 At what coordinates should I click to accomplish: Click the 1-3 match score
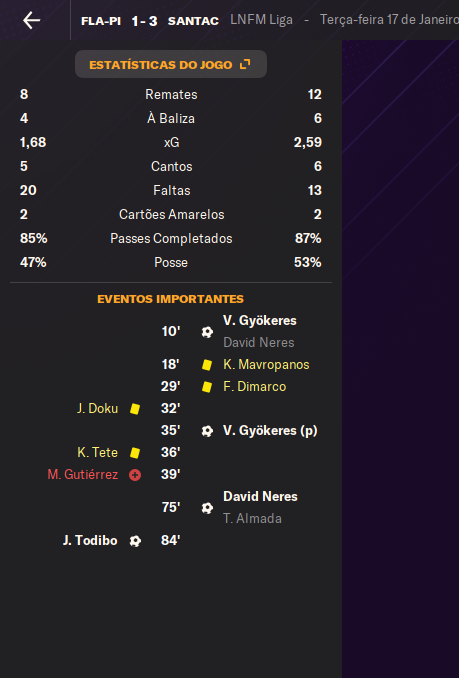pyautogui.click(x=144, y=21)
